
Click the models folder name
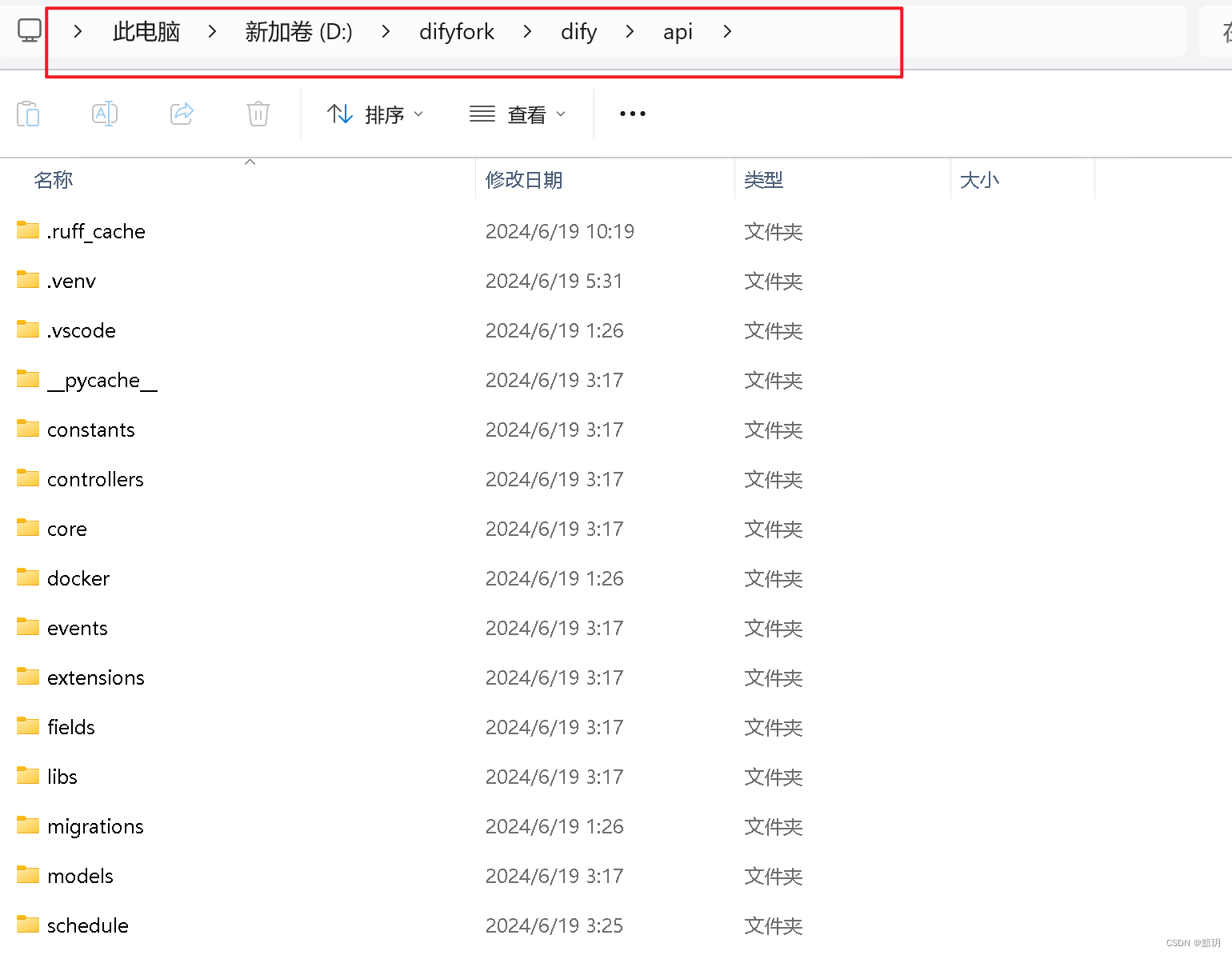[80, 877]
